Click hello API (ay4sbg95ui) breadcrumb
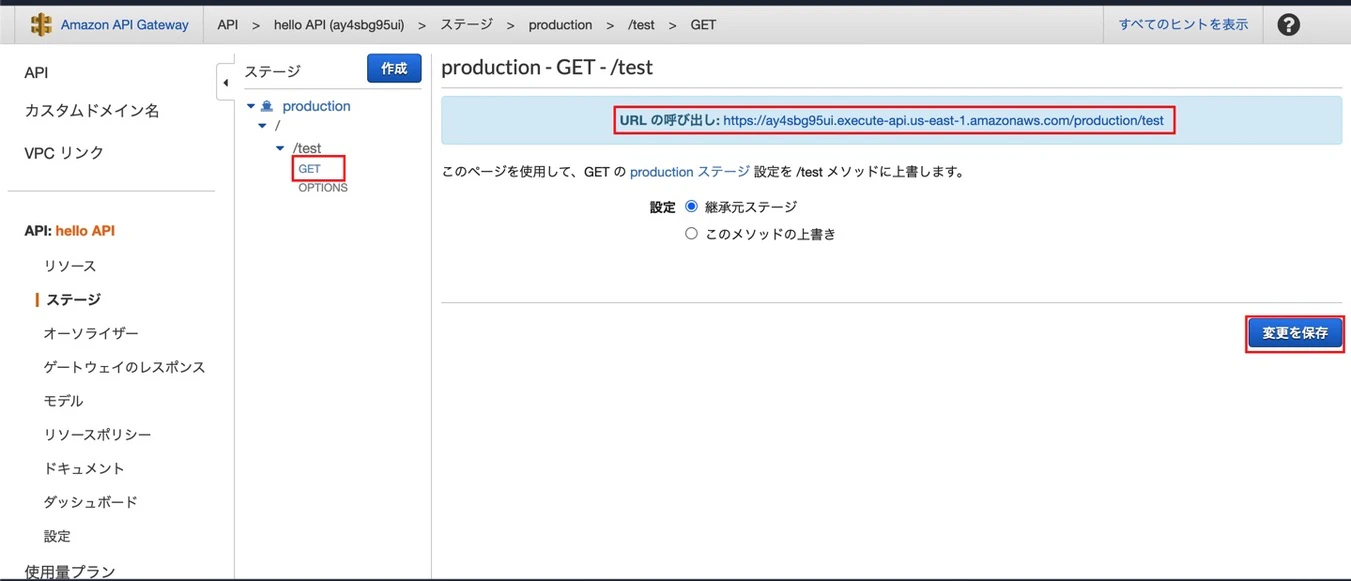1351x581 pixels. click(339, 25)
